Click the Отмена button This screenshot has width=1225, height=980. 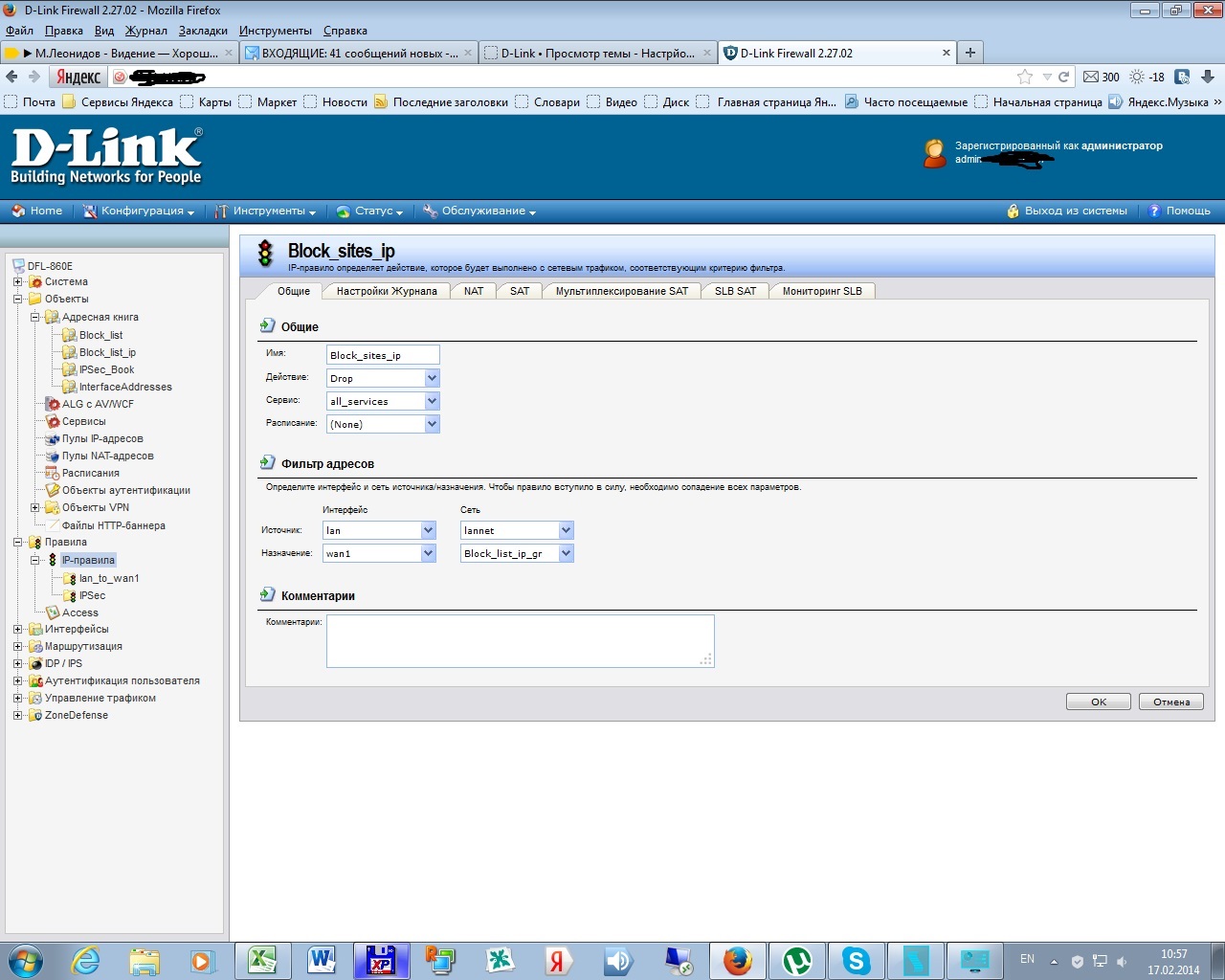tap(1171, 702)
